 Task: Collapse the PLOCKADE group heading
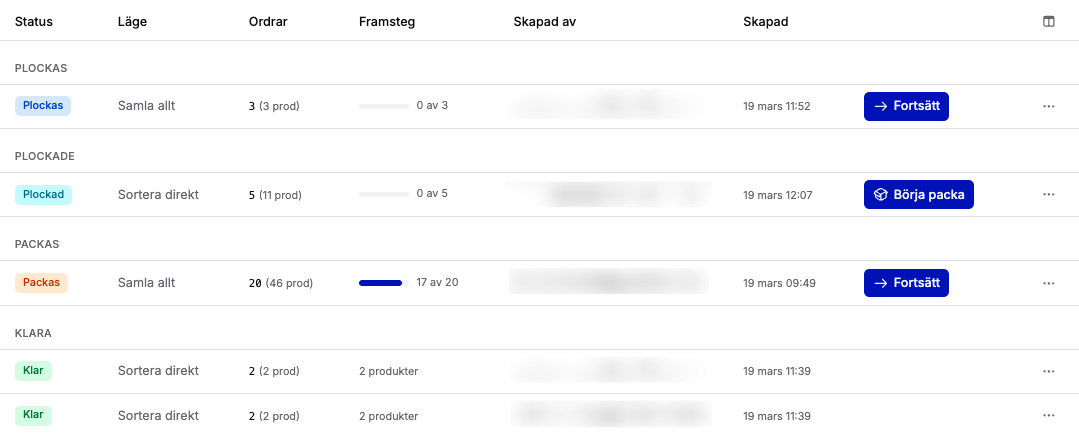click(45, 156)
